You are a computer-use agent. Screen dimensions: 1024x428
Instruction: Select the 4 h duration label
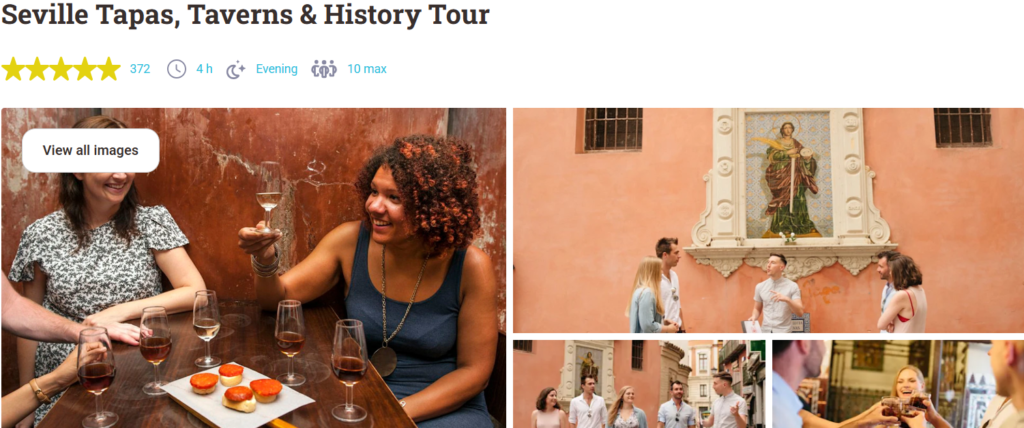tap(204, 69)
